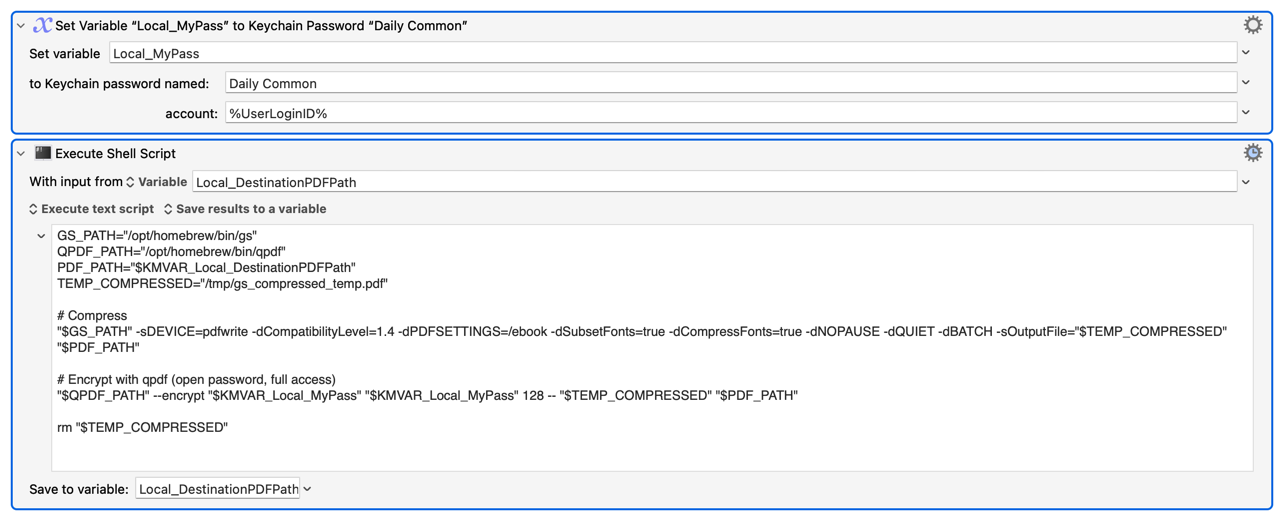Open the Keychain password name dropdown arrow
The height and width of the screenshot is (524, 1284).
coord(1246,83)
